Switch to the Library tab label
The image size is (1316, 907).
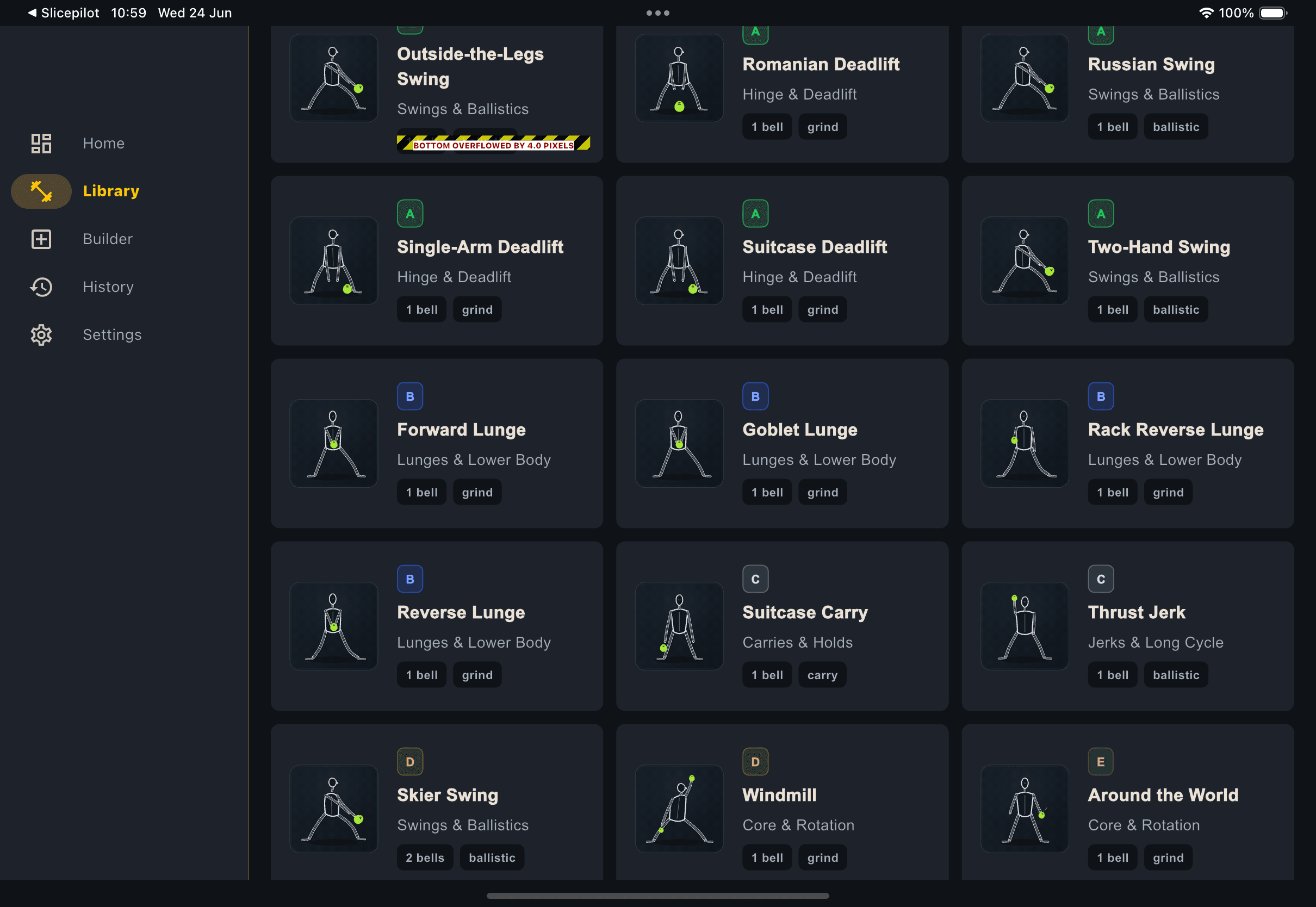click(111, 191)
